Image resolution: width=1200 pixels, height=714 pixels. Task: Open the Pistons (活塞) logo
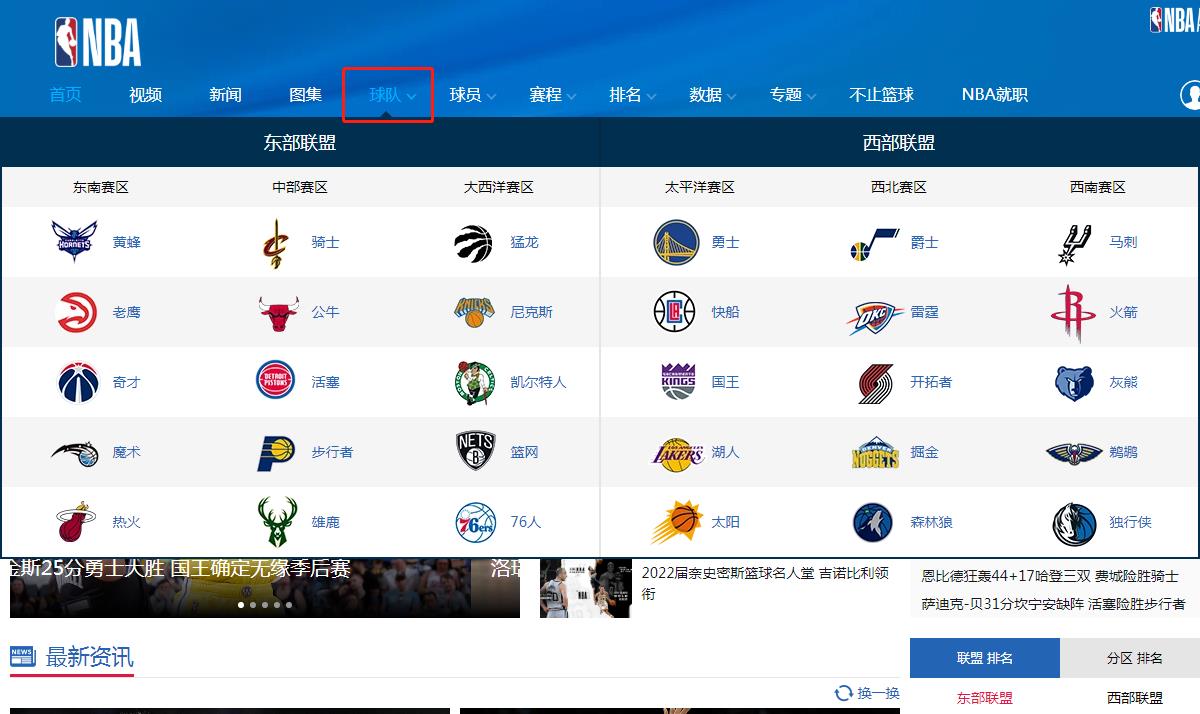[276, 382]
